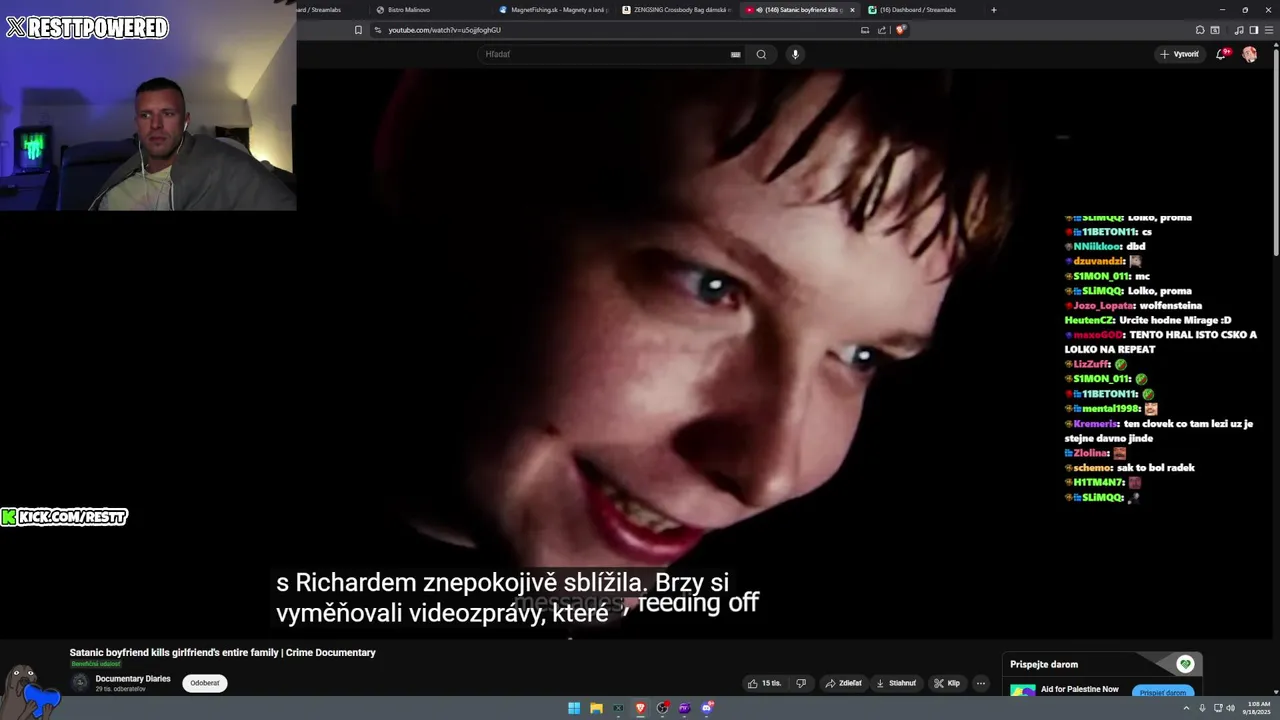
Task: Open the green app icon next to File Explorer
Action: pos(618,708)
